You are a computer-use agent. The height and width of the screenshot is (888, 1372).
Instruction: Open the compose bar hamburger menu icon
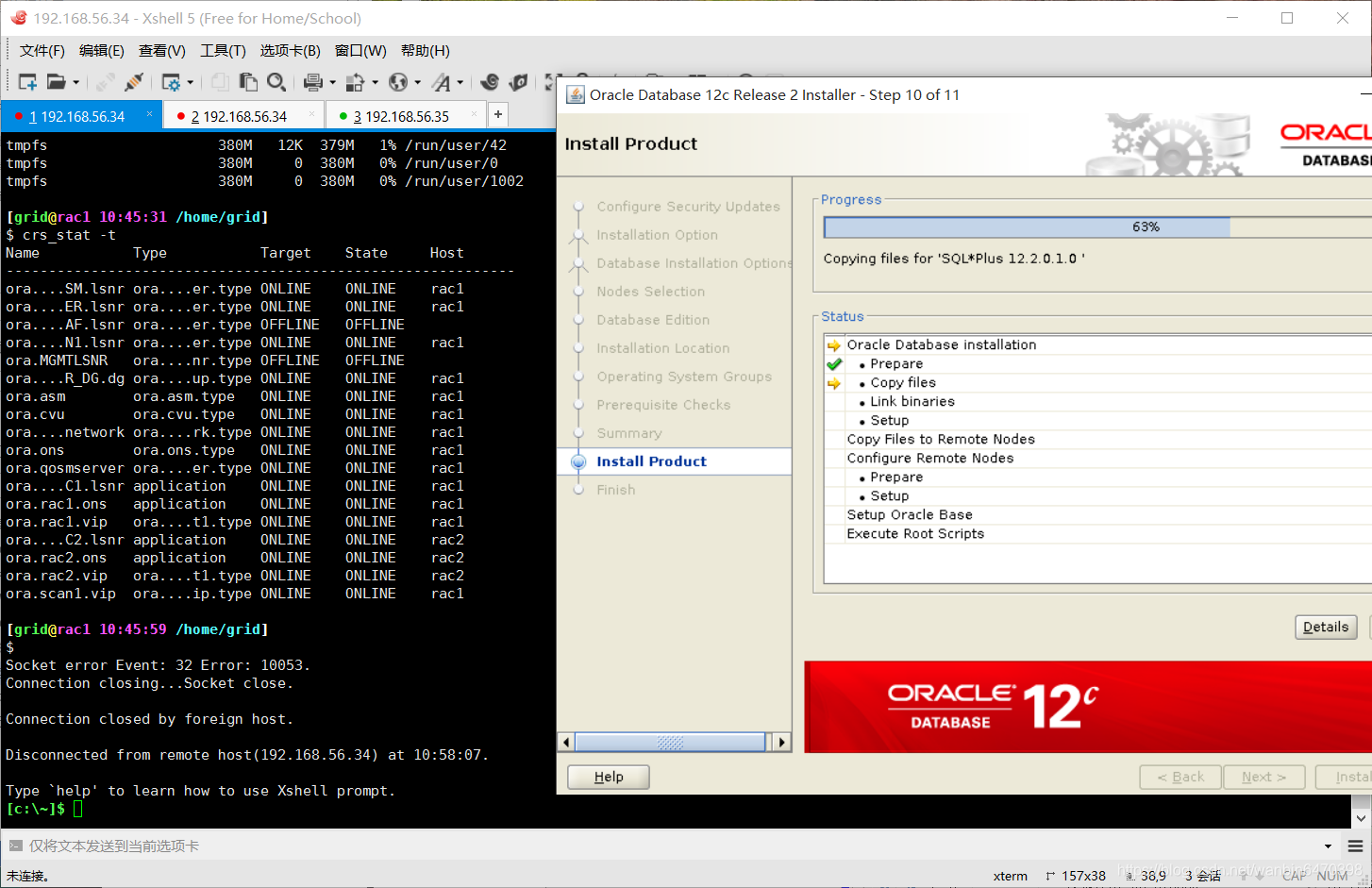pos(1355,846)
